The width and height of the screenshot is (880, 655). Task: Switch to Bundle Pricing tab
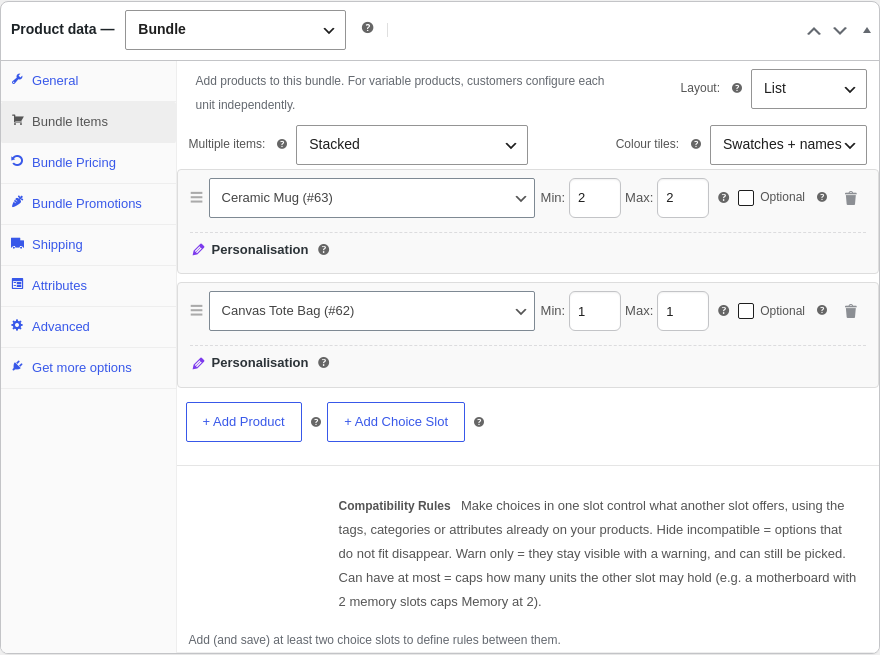point(89,163)
